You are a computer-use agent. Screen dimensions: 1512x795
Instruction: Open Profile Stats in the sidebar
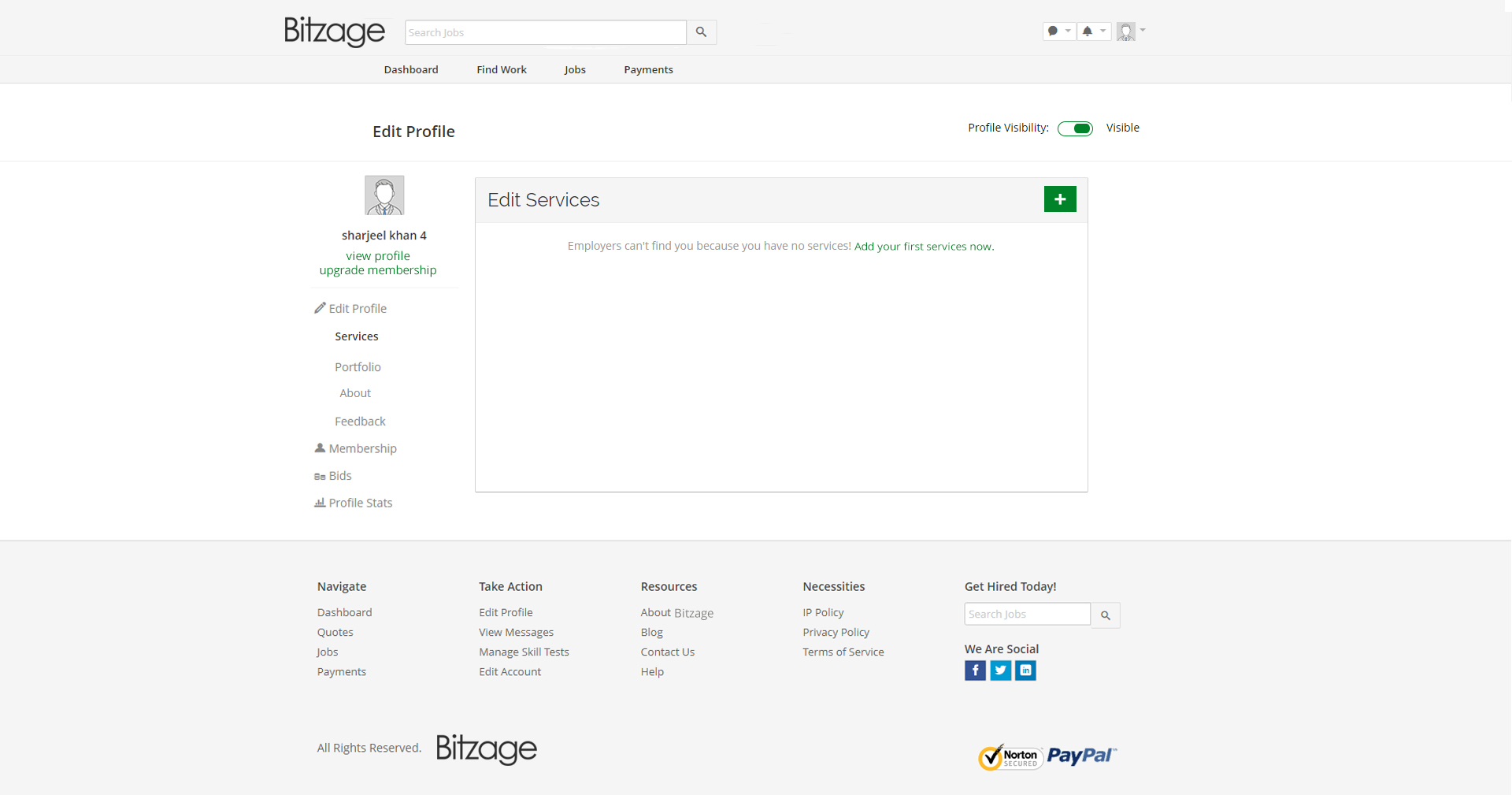pos(360,503)
